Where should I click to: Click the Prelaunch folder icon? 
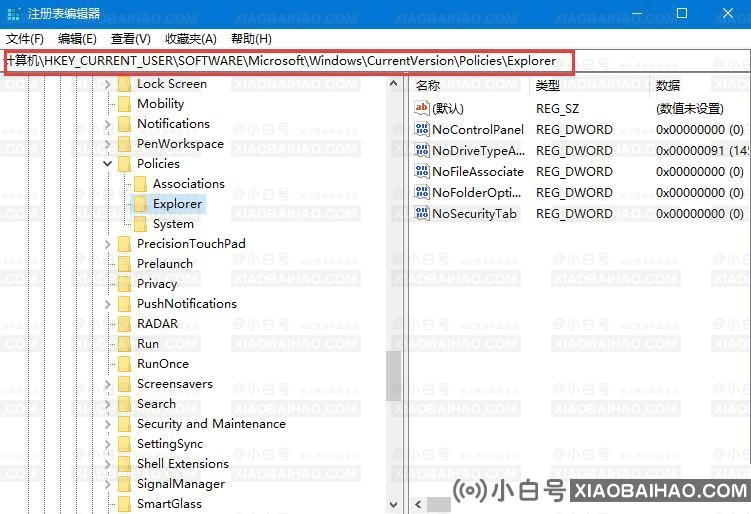point(125,264)
